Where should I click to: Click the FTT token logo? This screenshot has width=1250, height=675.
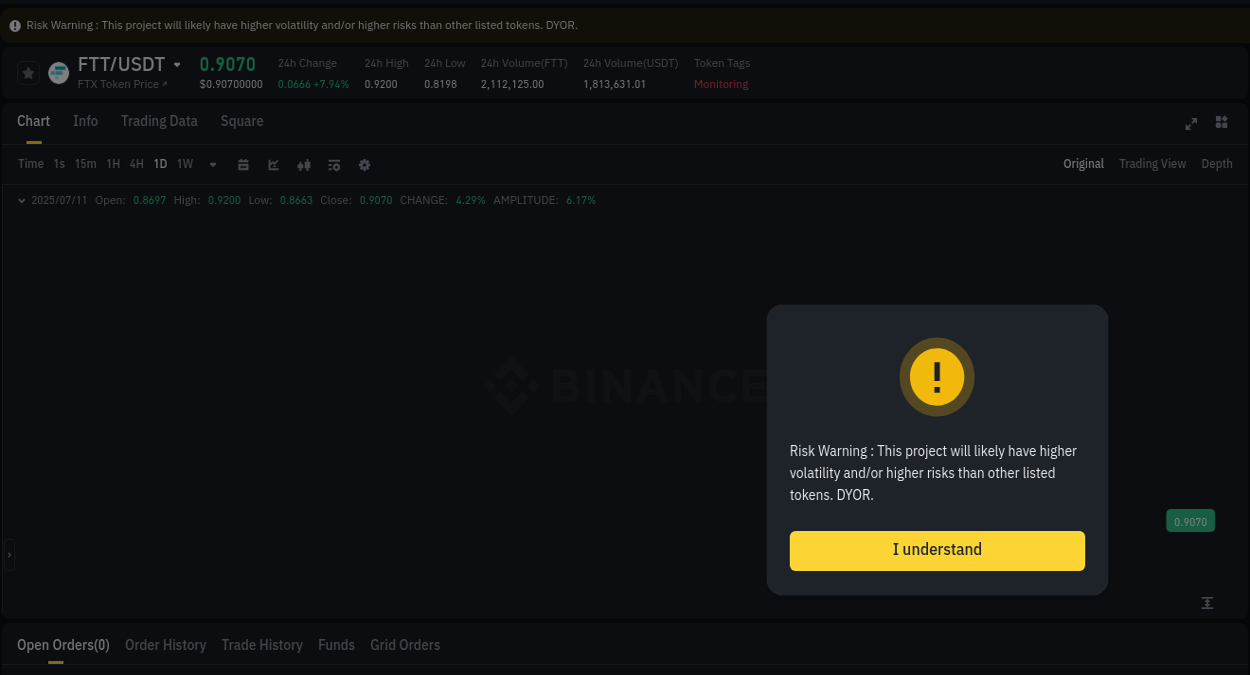[x=58, y=72]
